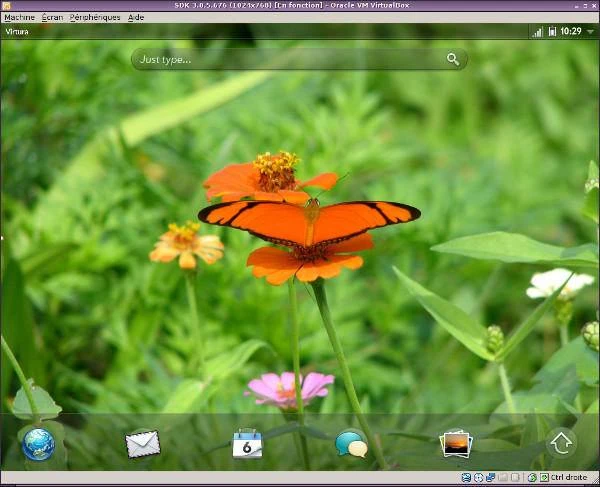Viewport: 600px width, 487px height.
Task: Click the VirtualBox window title icon
Action: pyautogui.click(x=6, y=5)
